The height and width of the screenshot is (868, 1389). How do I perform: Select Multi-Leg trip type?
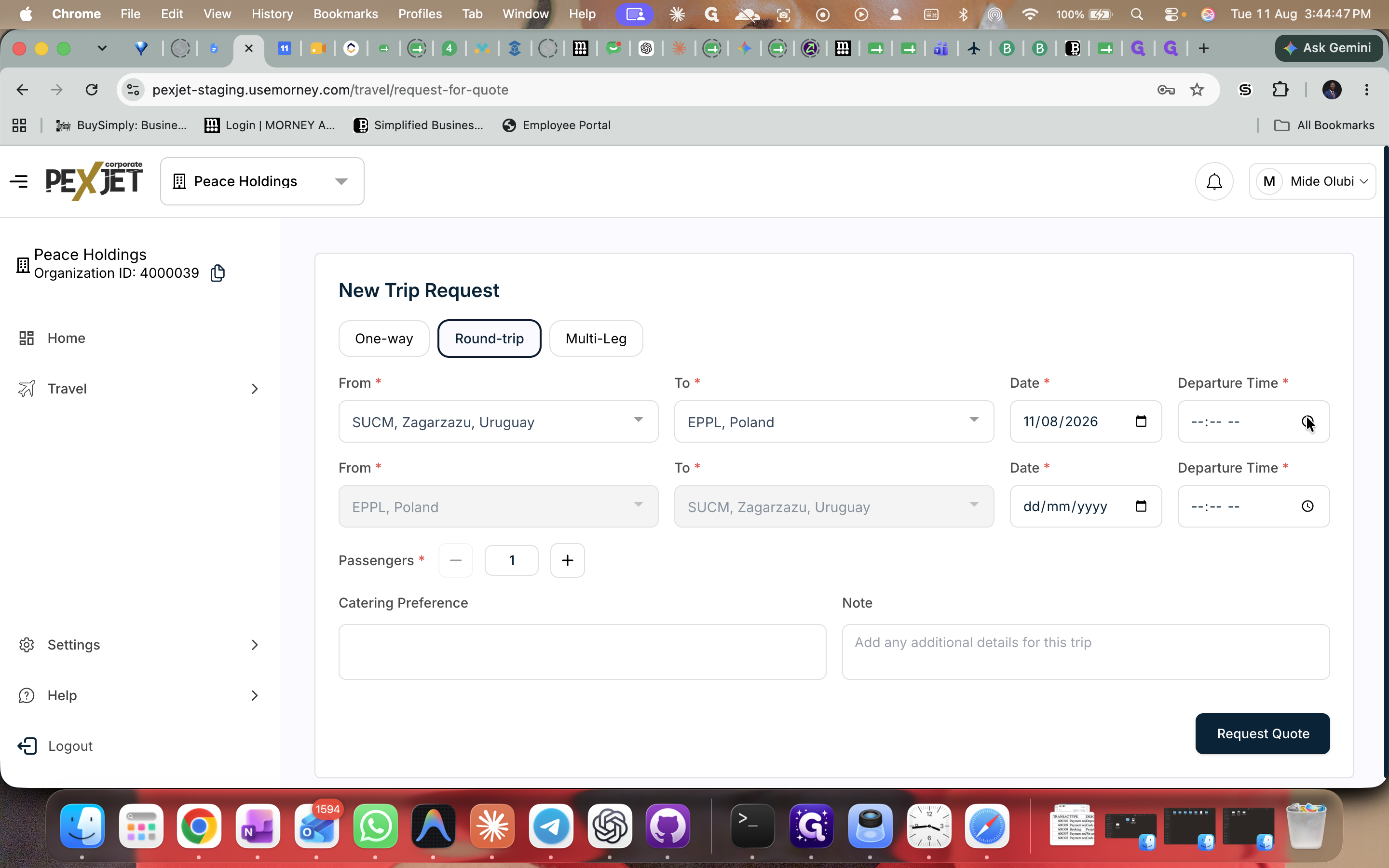click(596, 339)
